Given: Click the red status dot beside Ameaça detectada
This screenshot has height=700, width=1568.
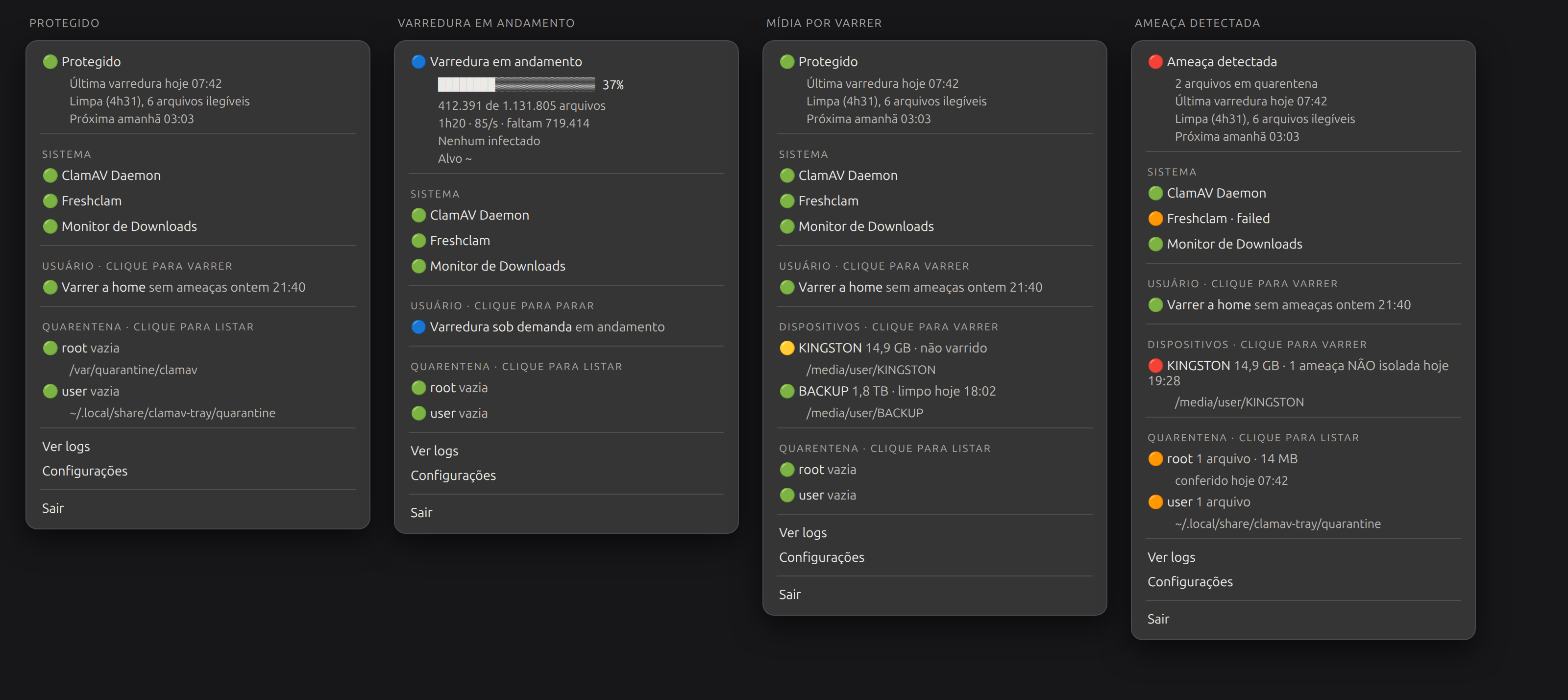Looking at the screenshot, I should (x=1155, y=61).
